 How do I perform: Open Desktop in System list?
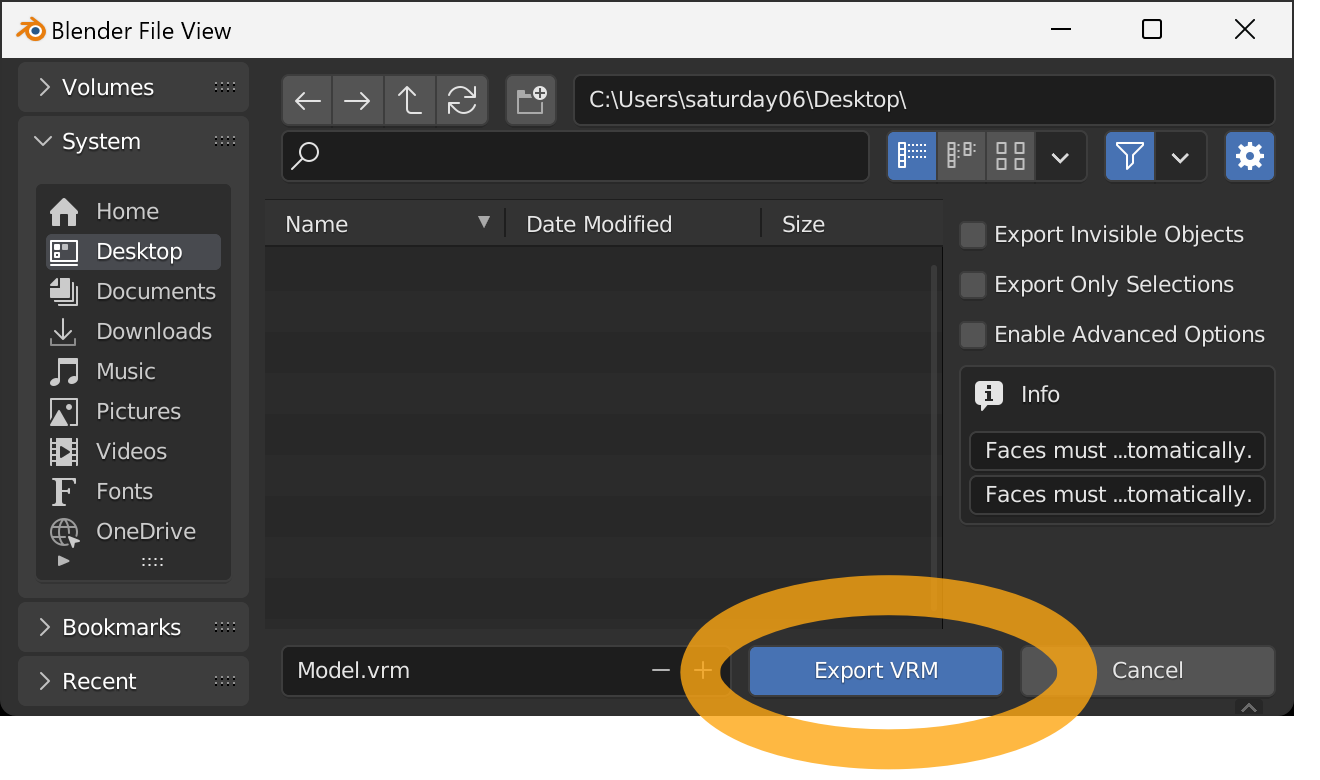coord(134,251)
